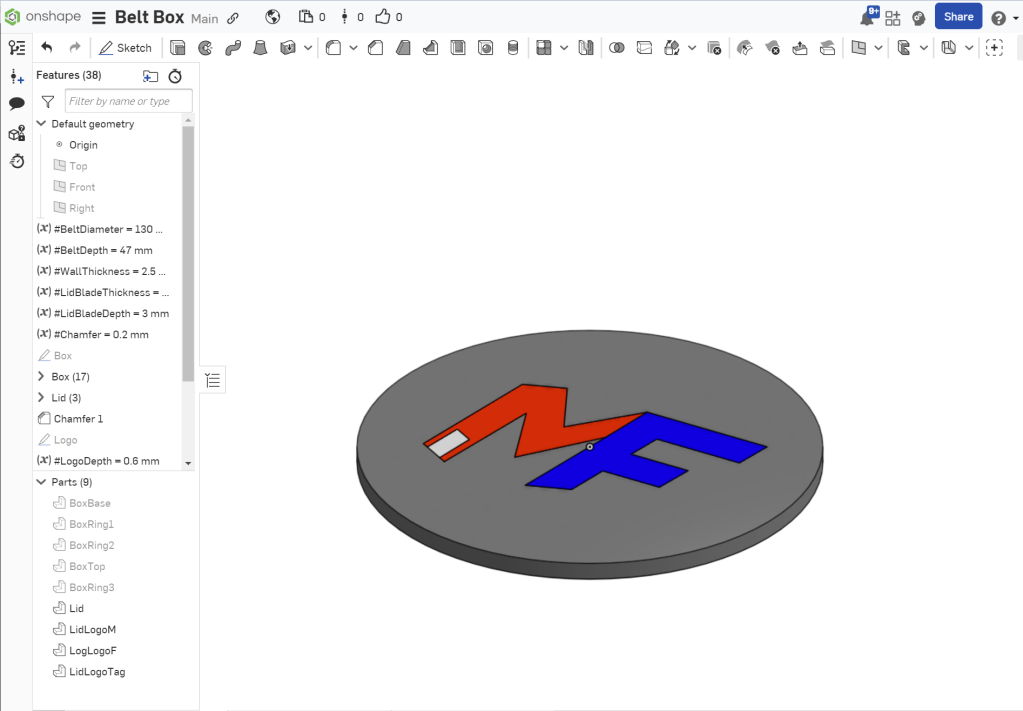Click the filter funnel icon
Image resolution: width=1023 pixels, height=711 pixels.
[47, 101]
